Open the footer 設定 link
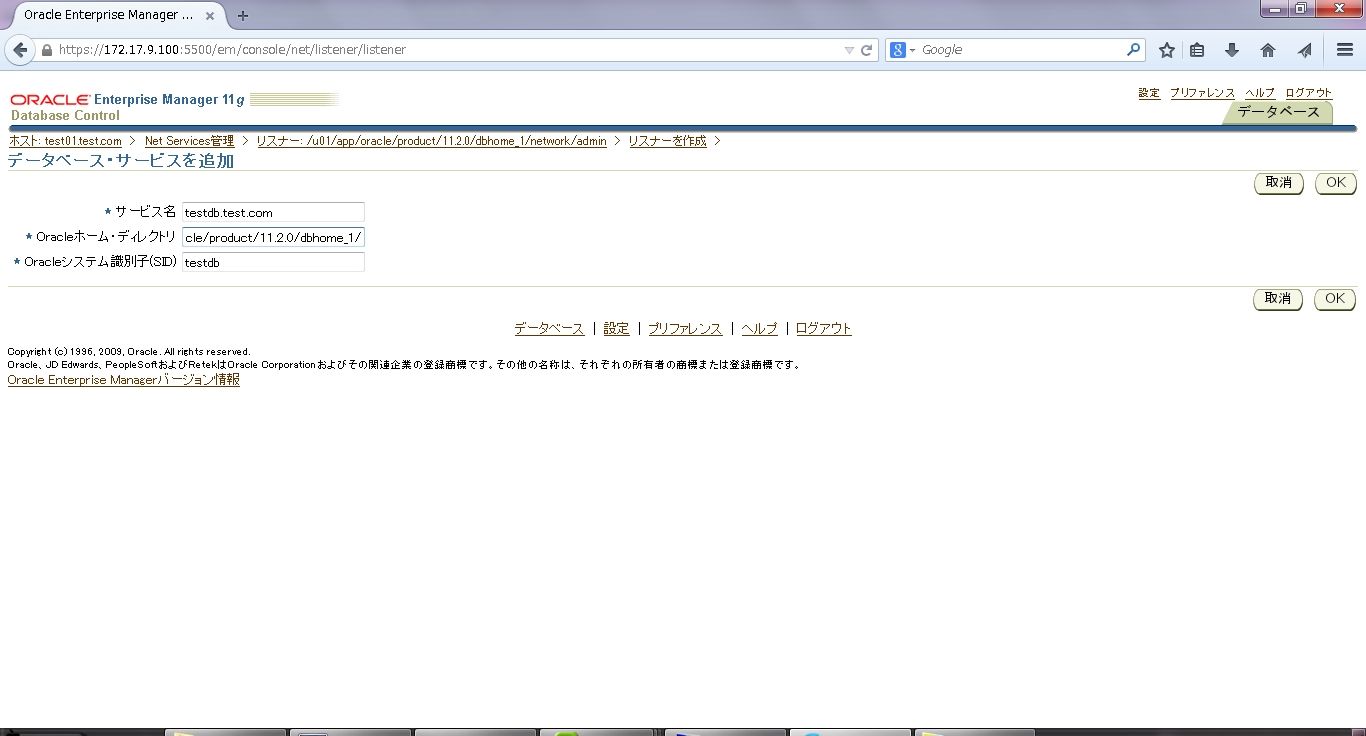Viewport: 1366px width, 736px height. click(616, 328)
